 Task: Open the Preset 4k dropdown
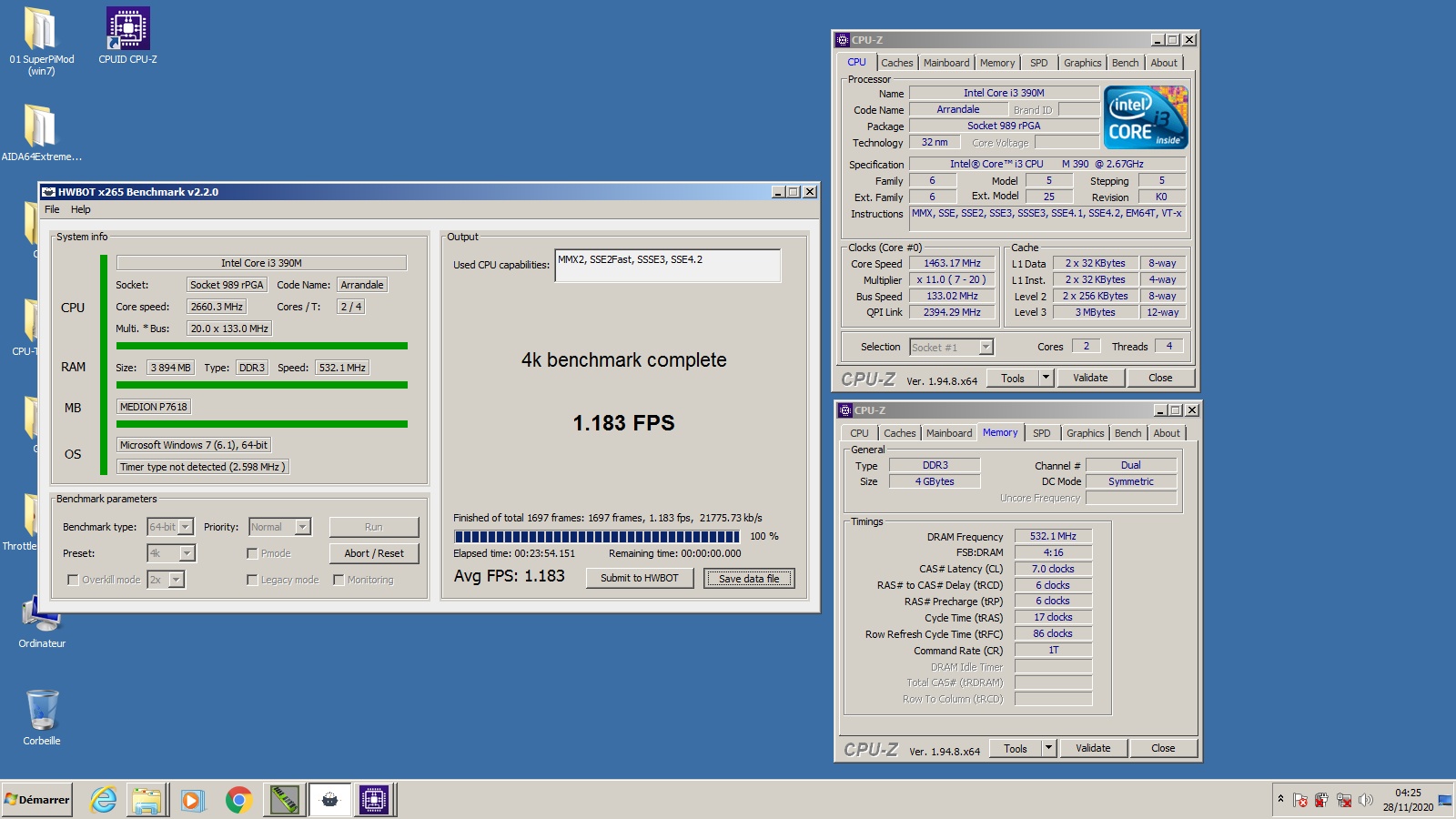tap(171, 553)
